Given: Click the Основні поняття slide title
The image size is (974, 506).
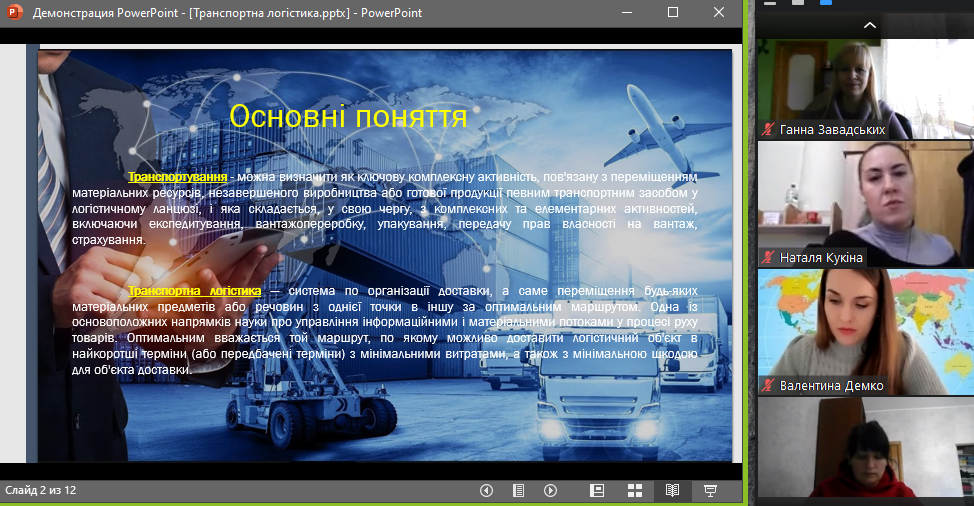Looking at the screenshot, I should (x=348, y=116).
